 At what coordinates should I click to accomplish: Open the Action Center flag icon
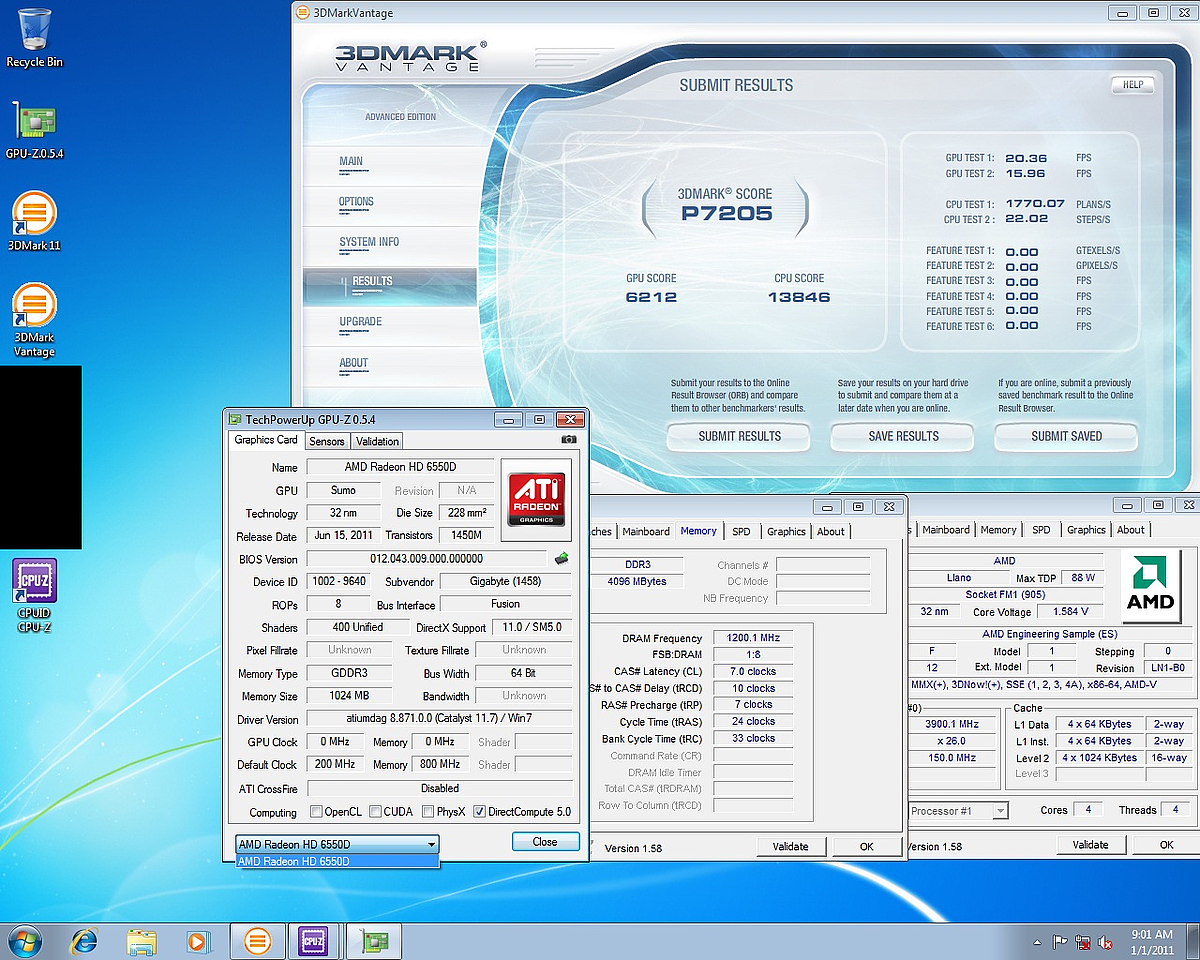pos(1060,942)
